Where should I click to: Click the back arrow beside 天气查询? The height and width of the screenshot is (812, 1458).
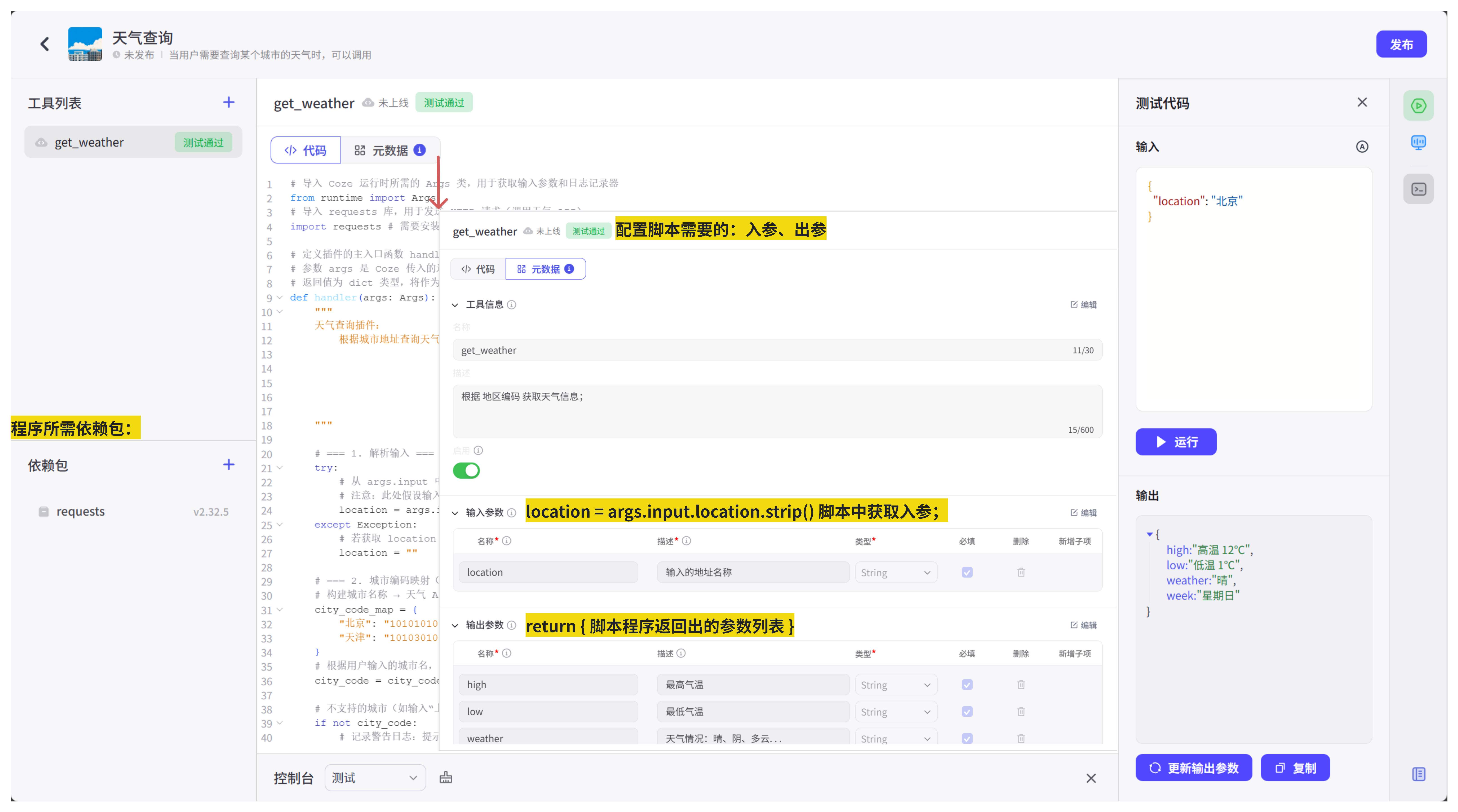pyautogui.click(x=45, y=44)
